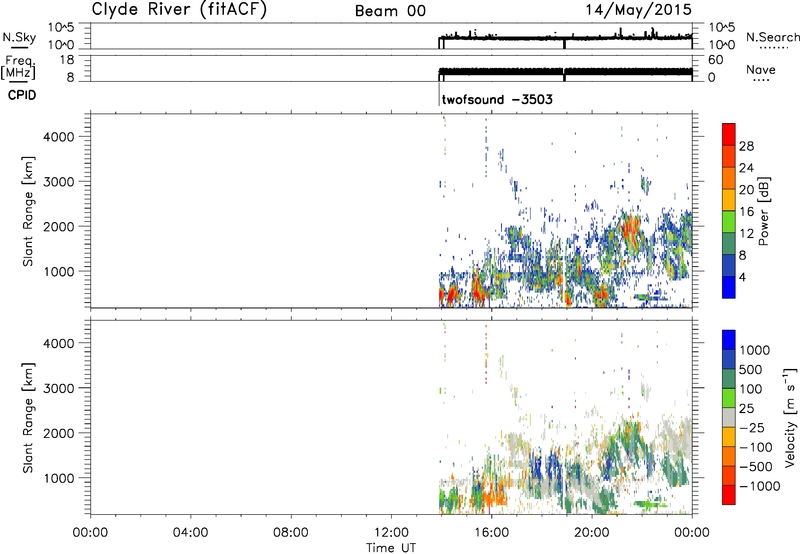Click the Beam 00 label

(390, 11)
